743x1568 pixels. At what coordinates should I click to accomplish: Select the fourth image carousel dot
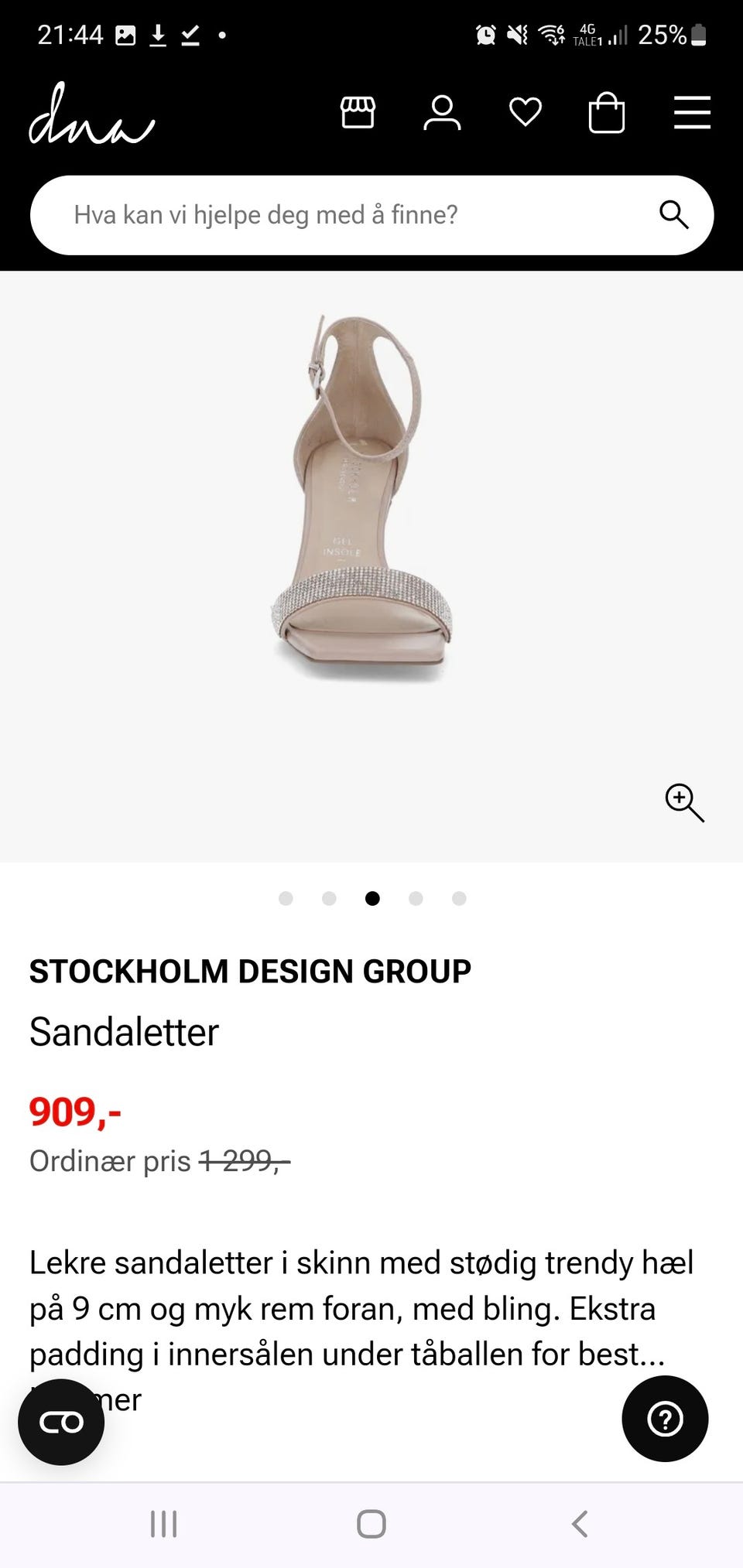click(x=416, y=898)
